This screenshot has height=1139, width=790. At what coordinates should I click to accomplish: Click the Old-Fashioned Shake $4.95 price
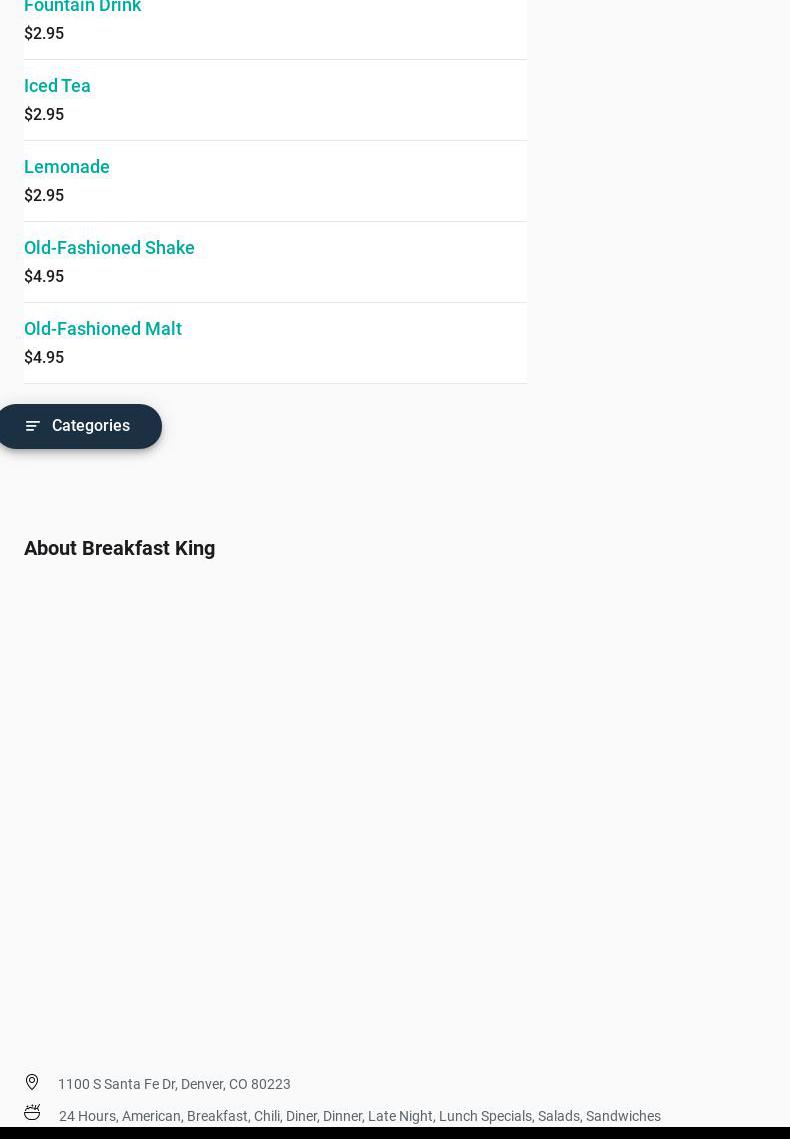tap(44, 277)
